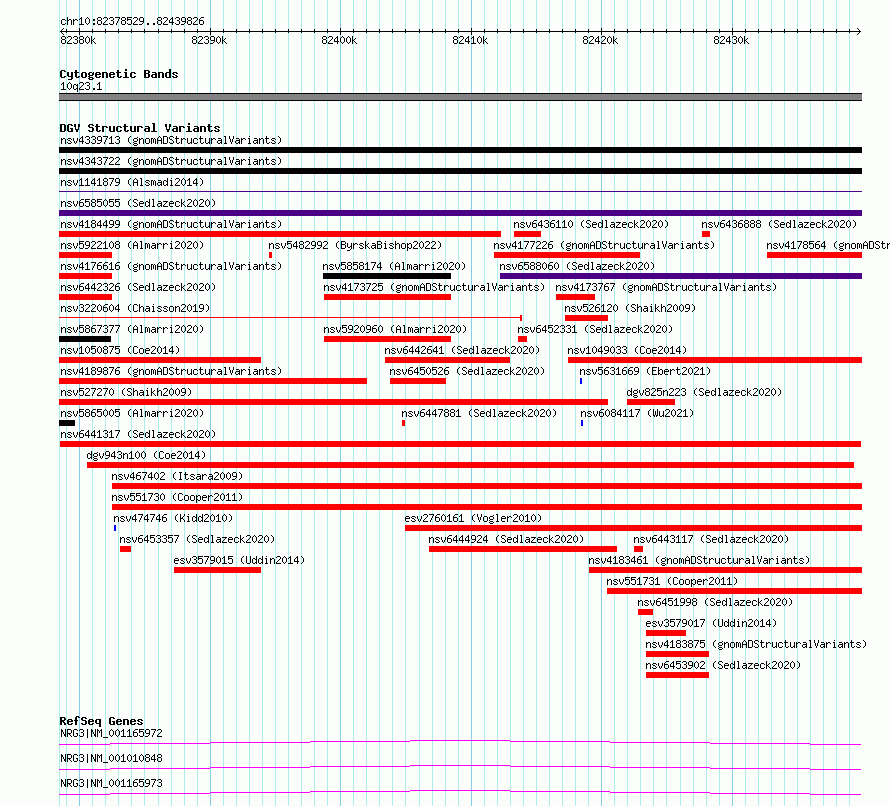
Task: Open dgv825n223 (Sedlazeck2020) label
Action: pos(704,392)
